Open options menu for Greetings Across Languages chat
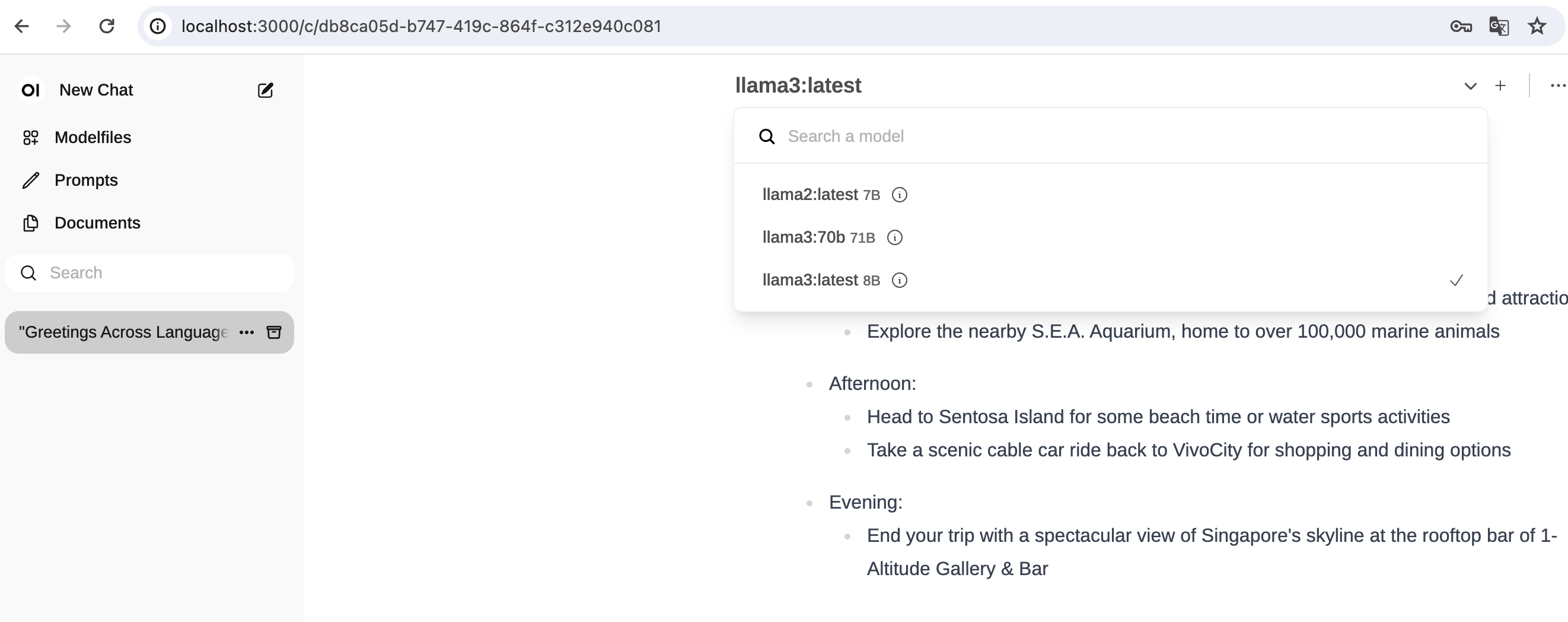This screenshot has height=622, width=1568. tap(247, 332)
